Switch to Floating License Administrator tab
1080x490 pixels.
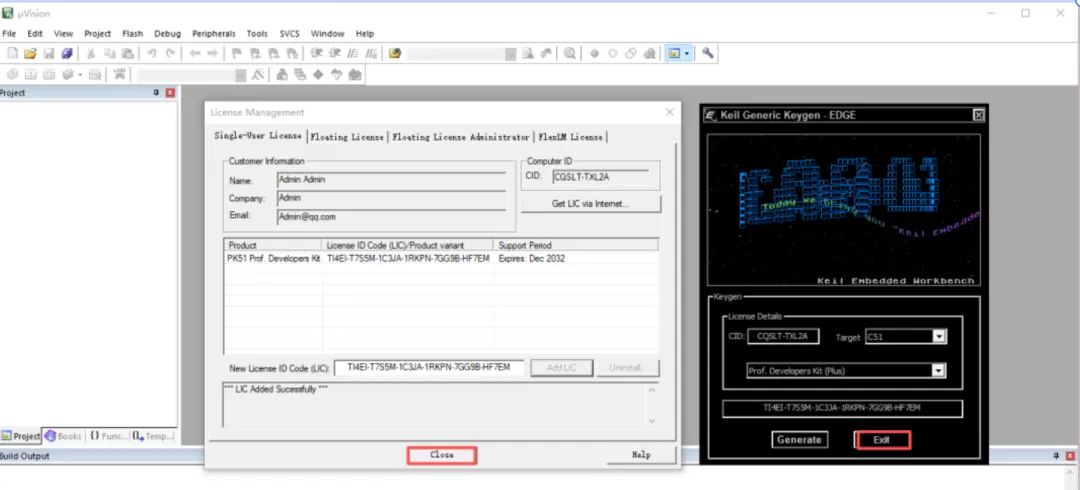[461, 137]
